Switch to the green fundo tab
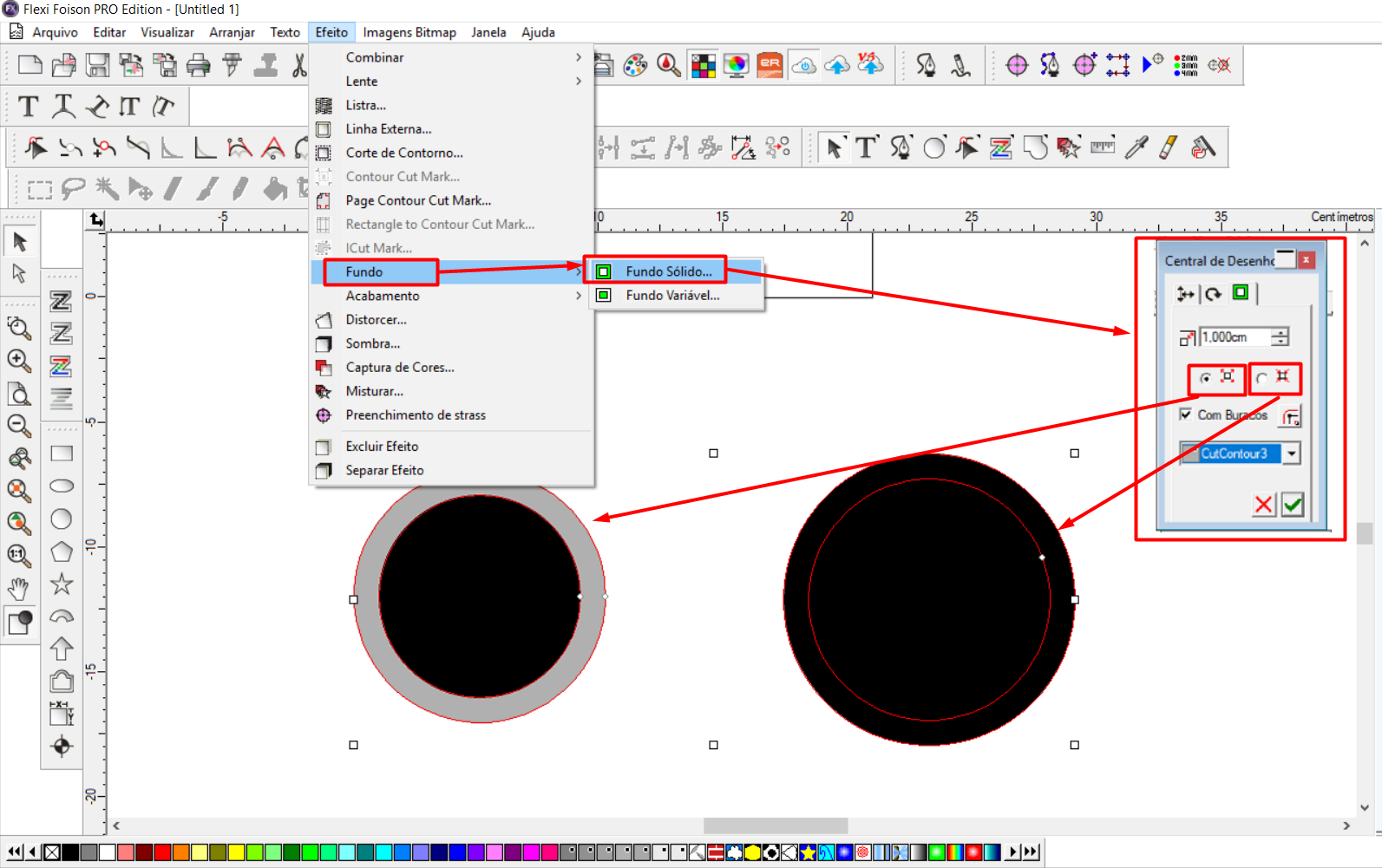The image size is (1382, 868). 1241,292
